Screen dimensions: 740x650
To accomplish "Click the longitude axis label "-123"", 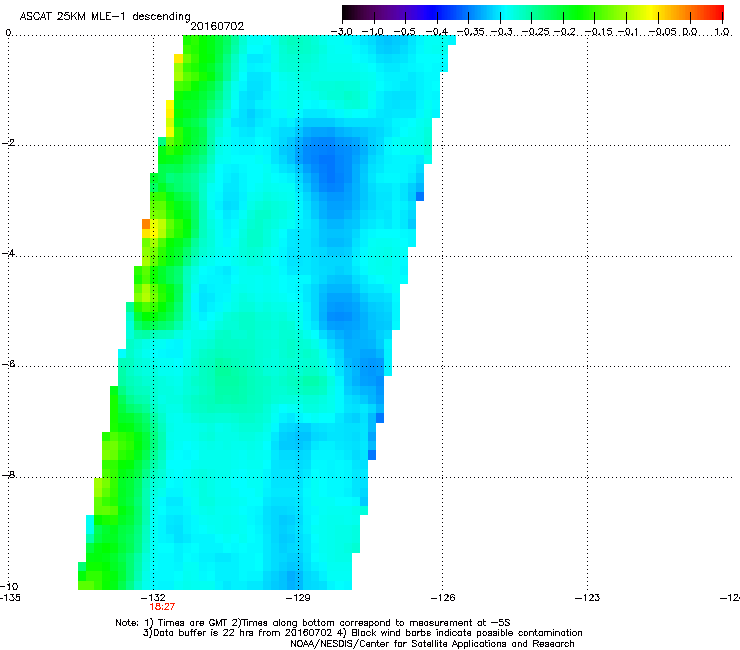I will coord(587,598).
